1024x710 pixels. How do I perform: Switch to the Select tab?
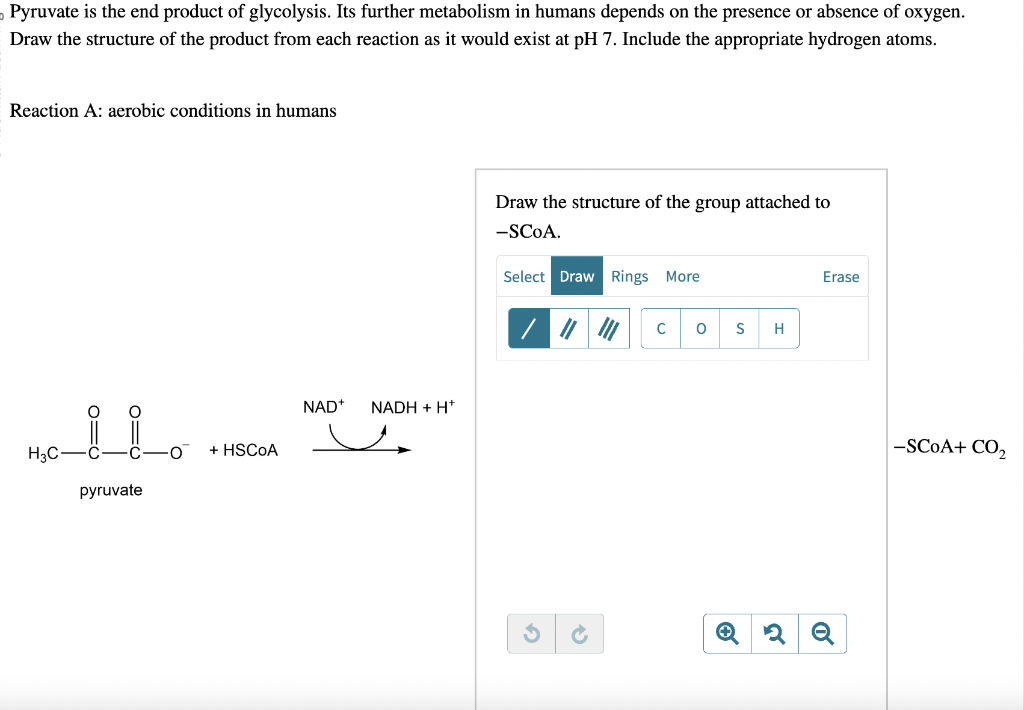524,276
